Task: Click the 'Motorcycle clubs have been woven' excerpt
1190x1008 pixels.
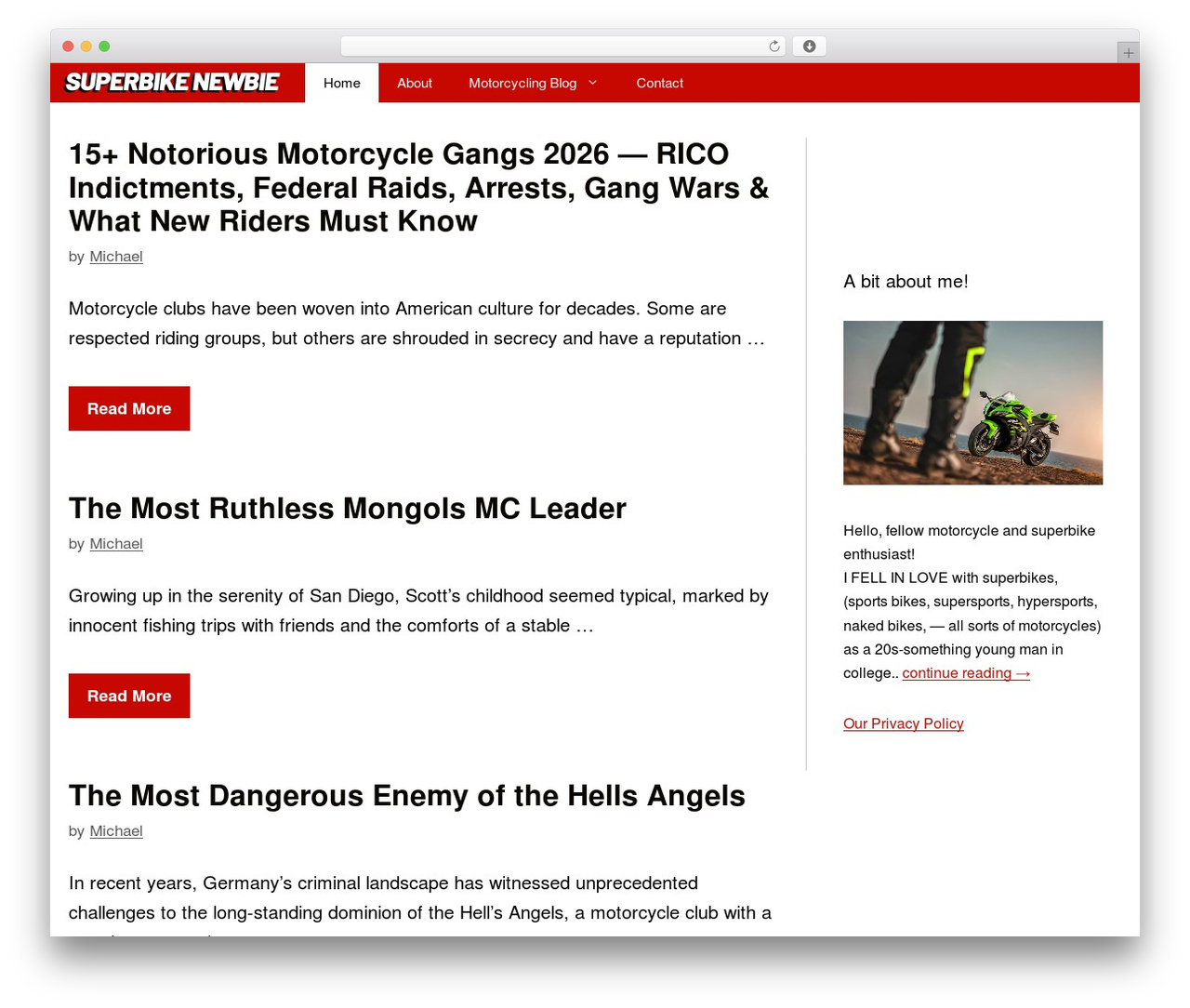Action: pyautogui.click(x=416, y=324)
